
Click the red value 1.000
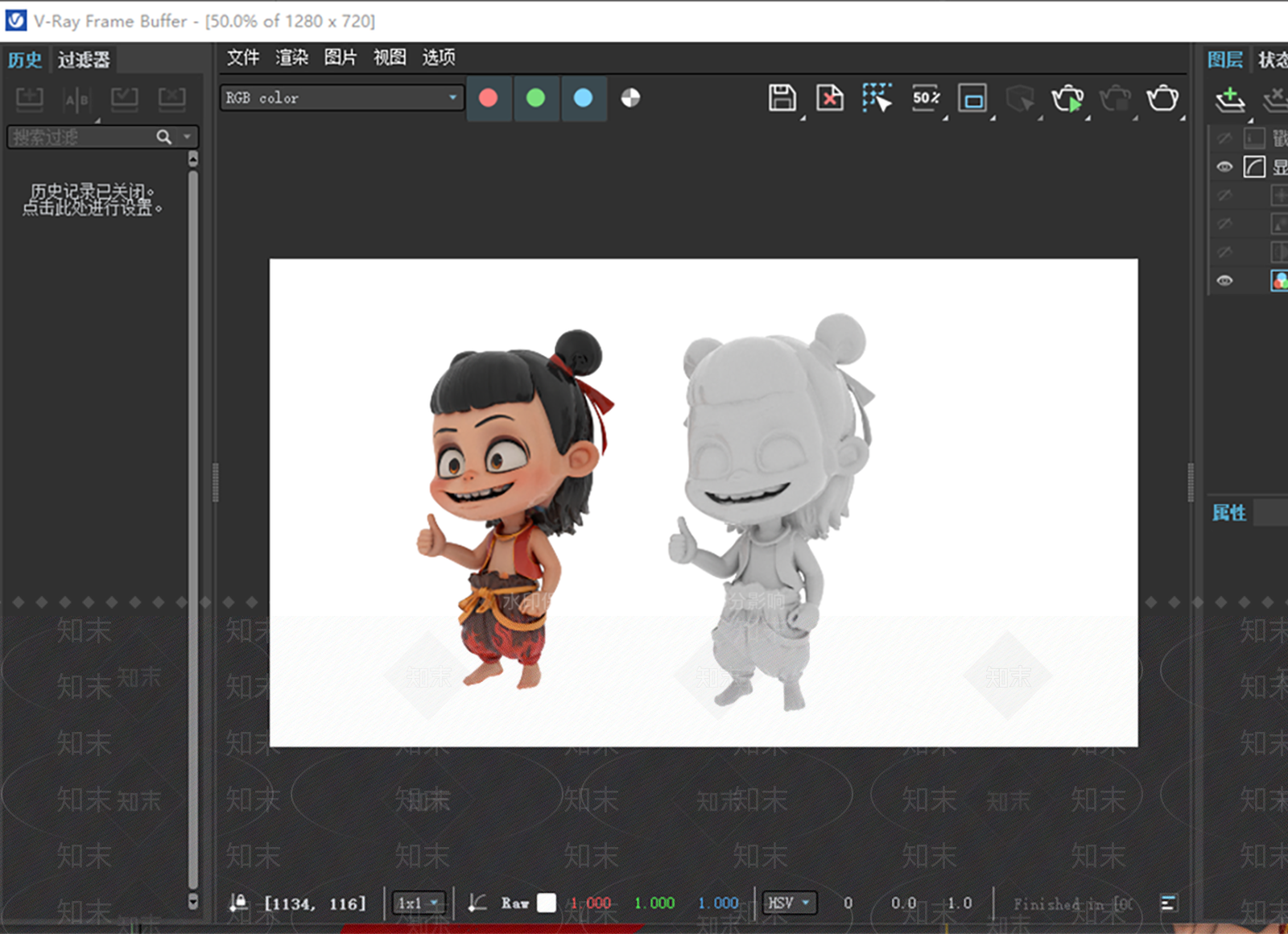coord(590,903)
